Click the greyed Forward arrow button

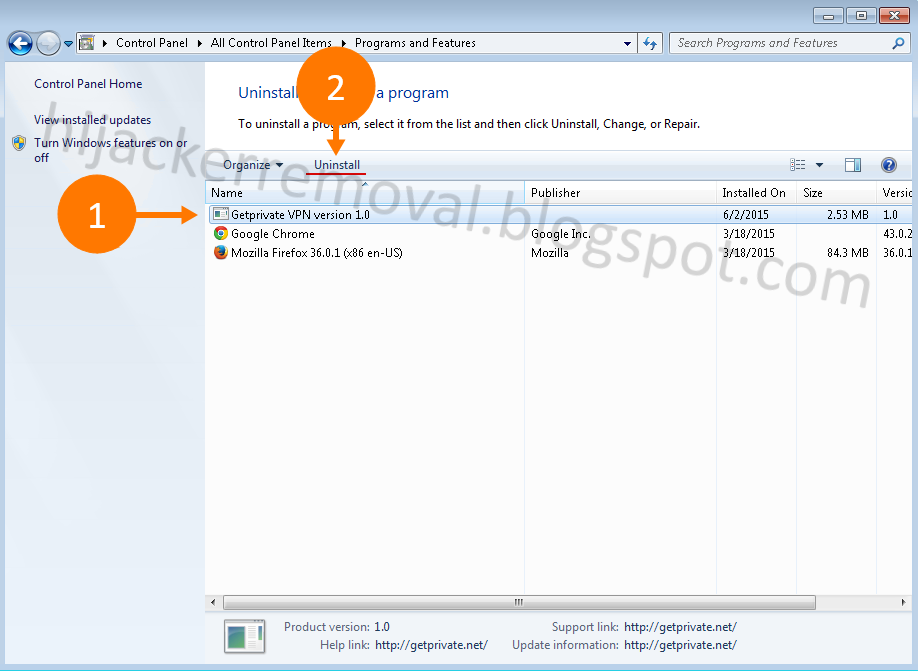coord(48,43)
